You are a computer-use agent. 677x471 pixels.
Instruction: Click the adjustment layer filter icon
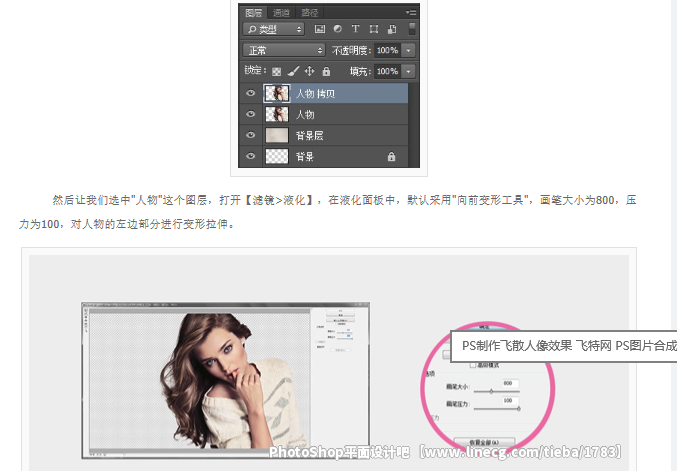339,30
